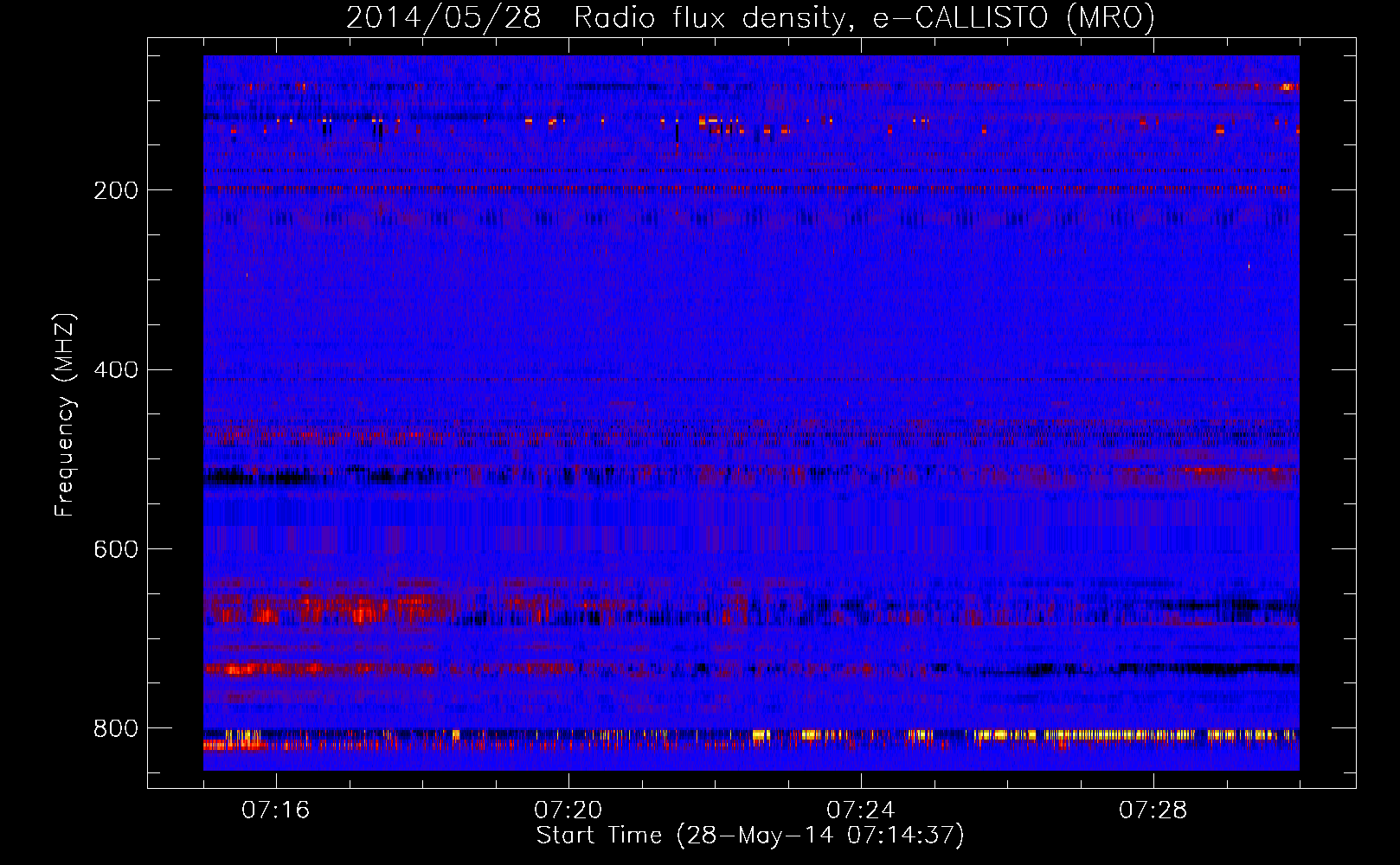Image resolution: width=1400 pixels, height=865 pixels.
Task: Select the date '2014/05/28' in the title
Action: coord(444,18)
